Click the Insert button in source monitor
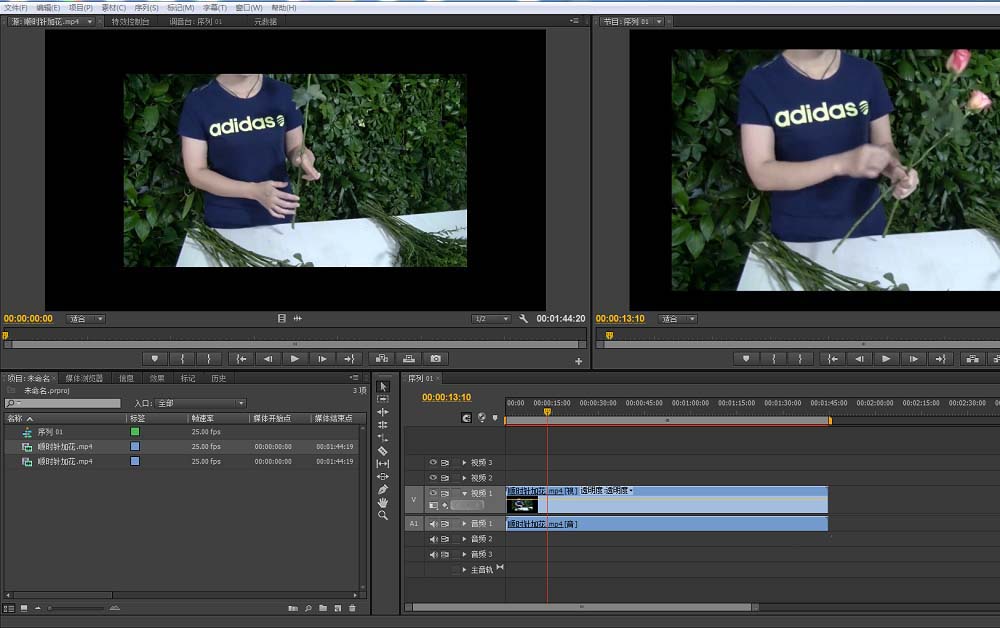Image resolution: width=1000 pixels, height=628 pixels. tap(380, 358)
